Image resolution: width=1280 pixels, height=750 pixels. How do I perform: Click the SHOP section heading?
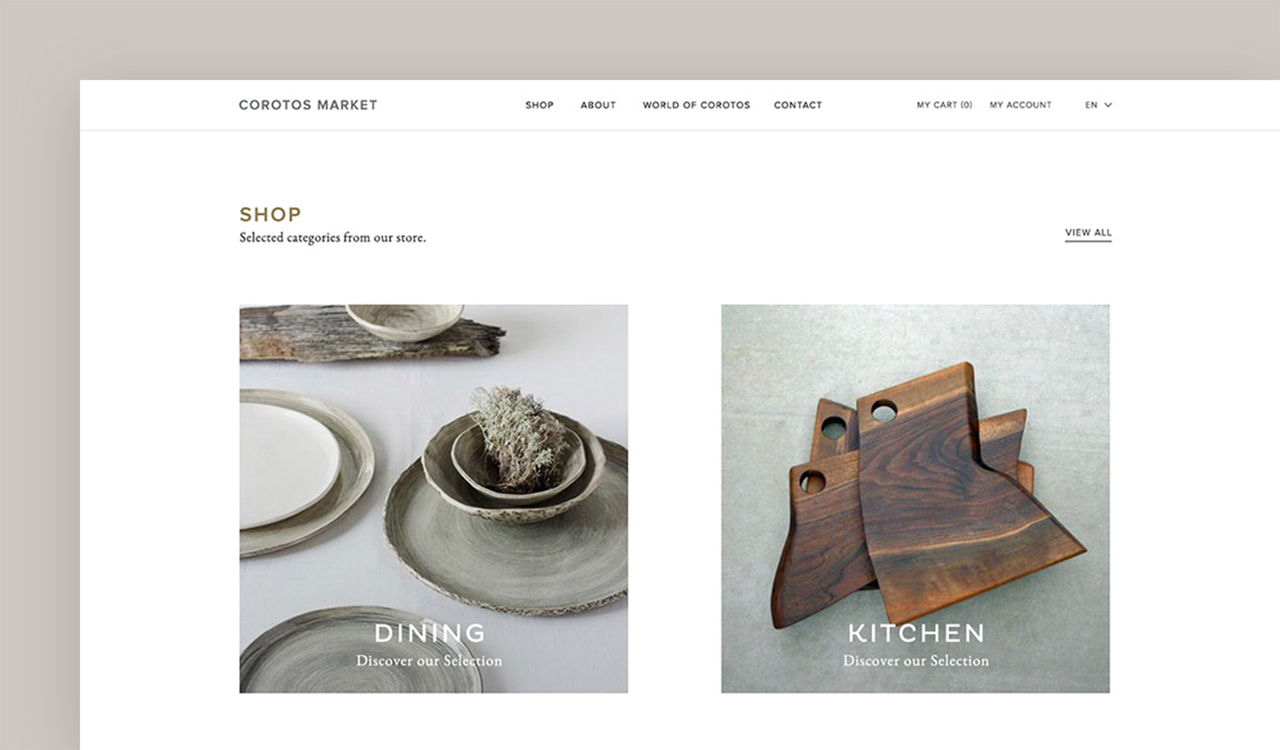click(x=270, y=214)
